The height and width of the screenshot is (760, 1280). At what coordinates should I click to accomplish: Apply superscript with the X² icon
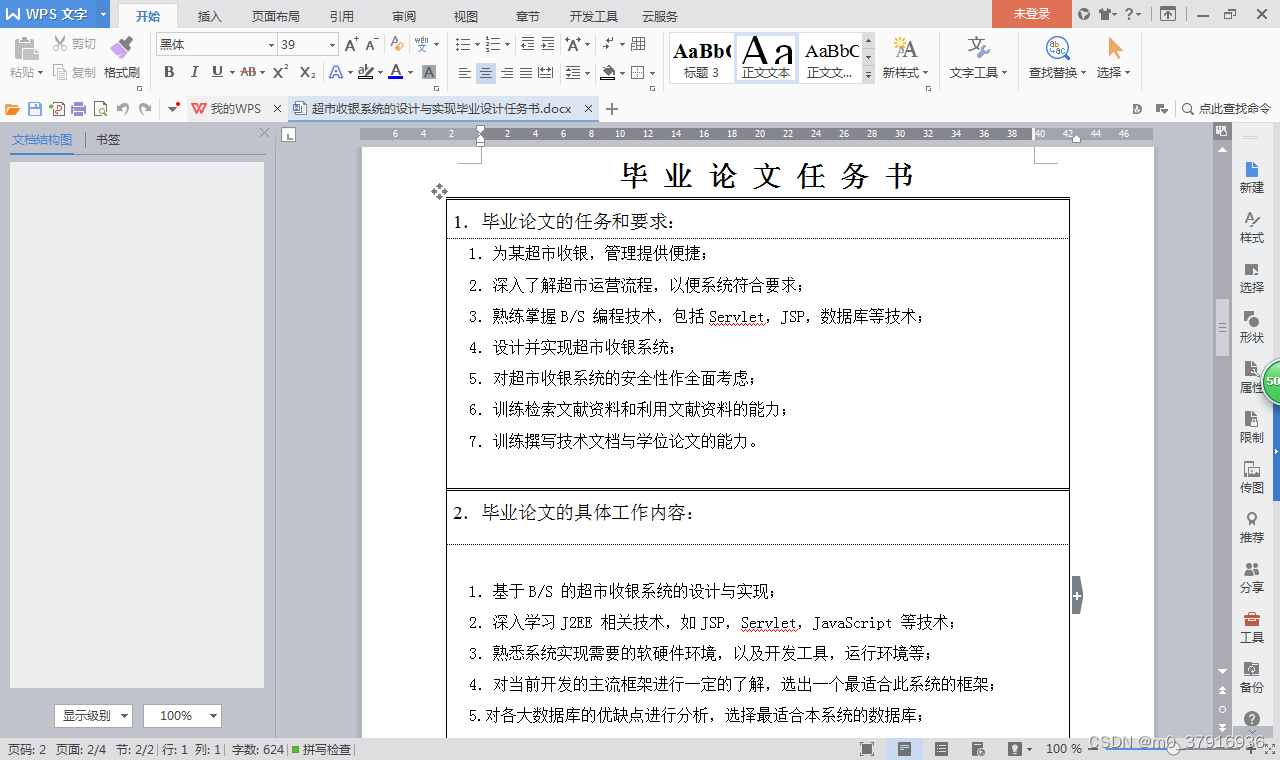pyautogui.click(x=278, y=72)
